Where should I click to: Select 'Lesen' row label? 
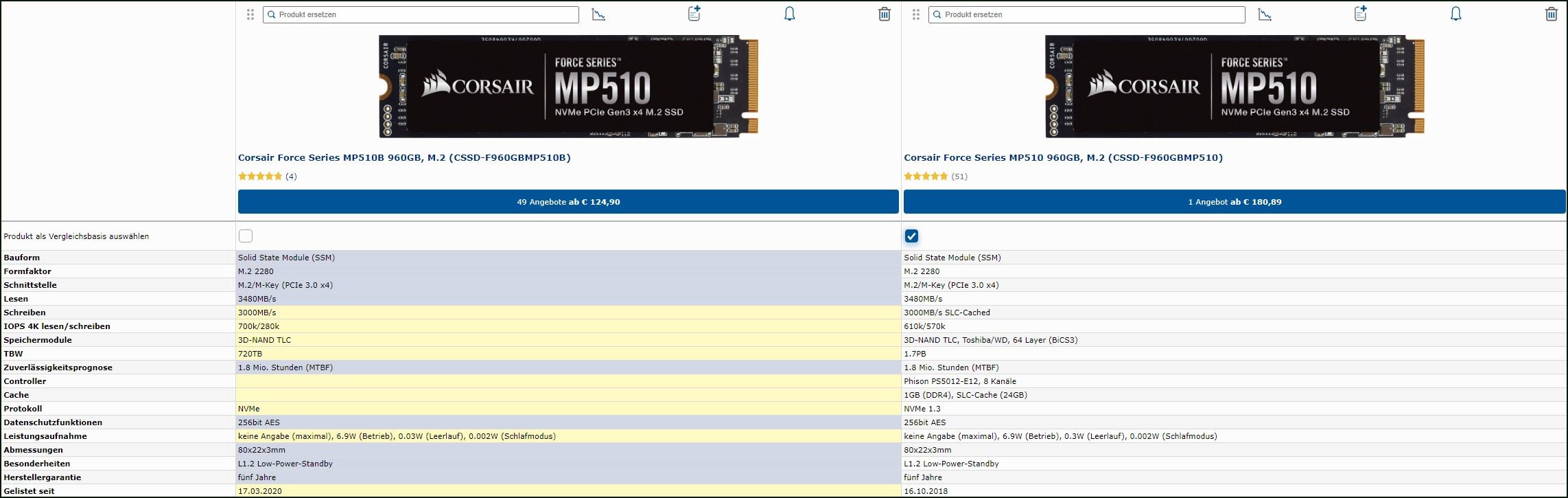pos(16,299)
